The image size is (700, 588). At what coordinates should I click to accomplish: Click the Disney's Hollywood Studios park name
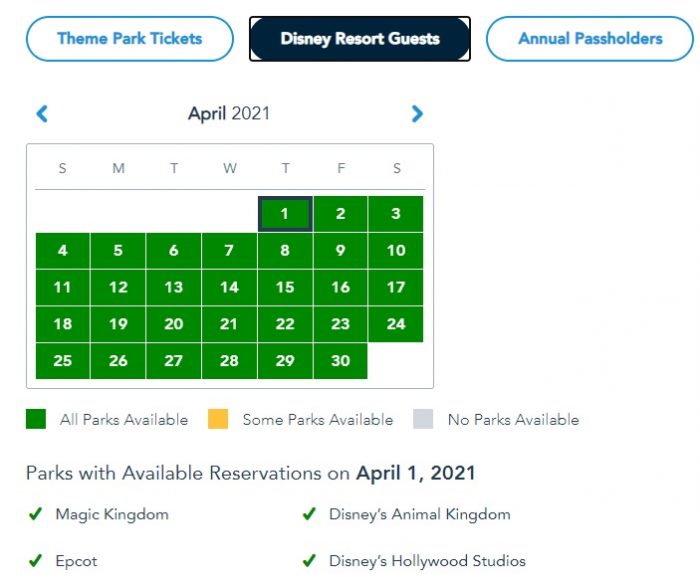point(427,561)
